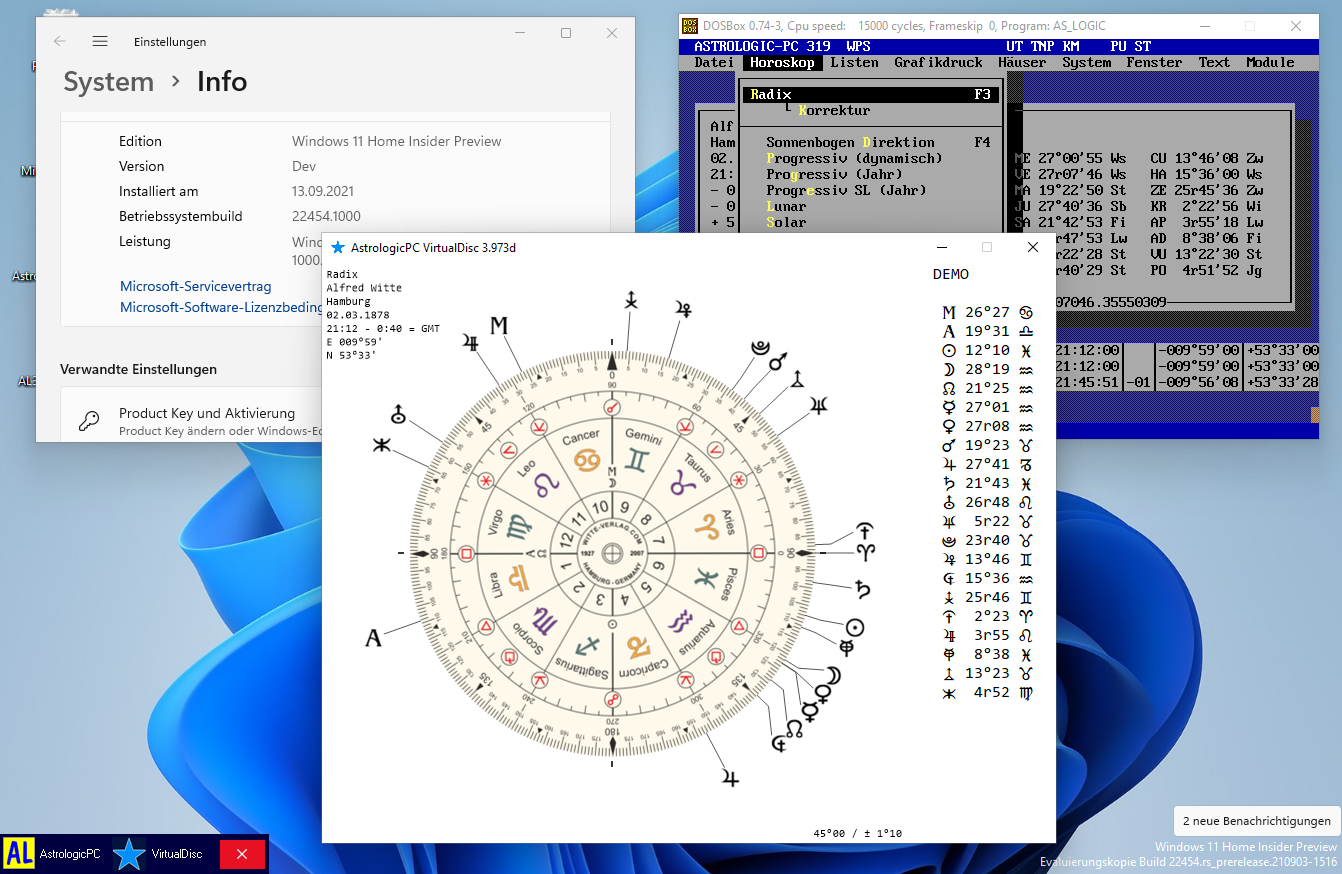Open the Microsoft-Servicevertrag link
Screen dimensions: 1342x874
(195, 286)
